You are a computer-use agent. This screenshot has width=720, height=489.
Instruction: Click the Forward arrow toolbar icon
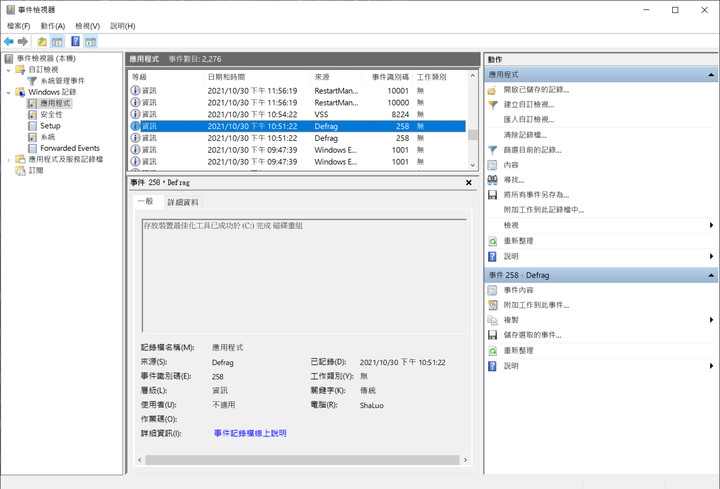(22, 41)
